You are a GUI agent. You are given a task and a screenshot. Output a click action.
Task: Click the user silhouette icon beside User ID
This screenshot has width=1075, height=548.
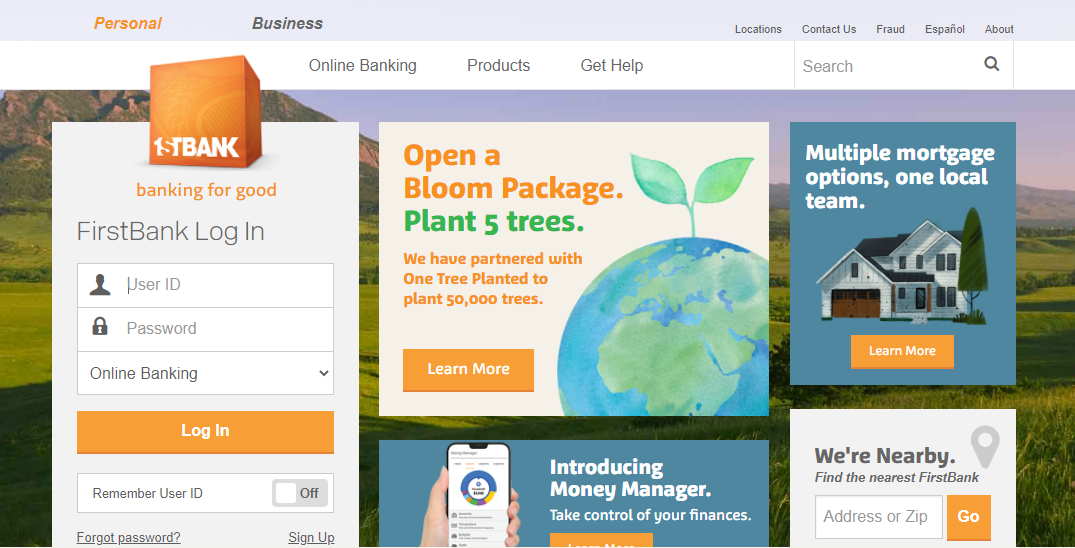(100, 285)
